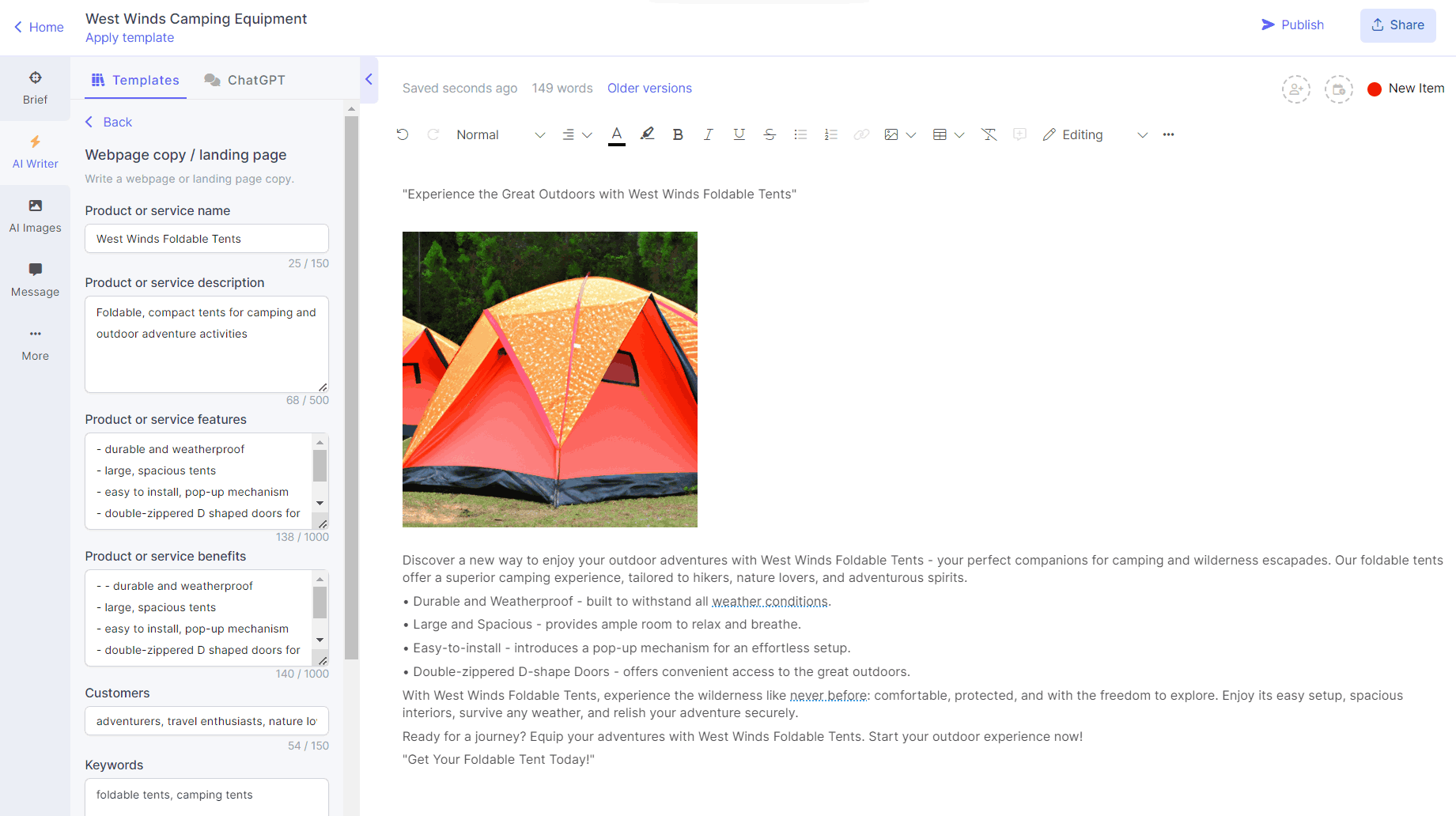Open the more options ellipsis in toolbar
1456x816 pixels.
(x=1168, y=134)
